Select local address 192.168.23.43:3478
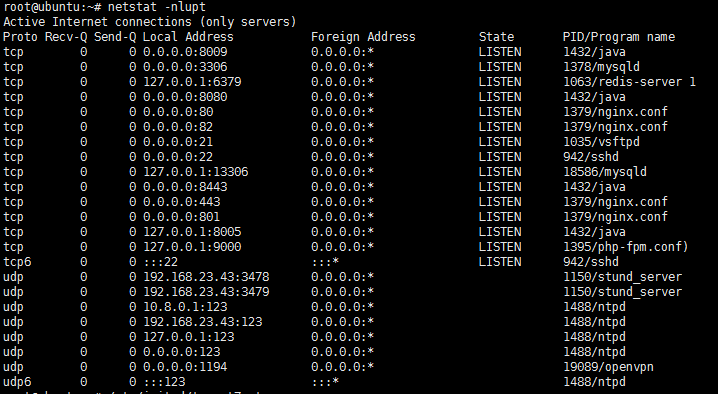This screenshot has width=718, height=394. click(207, 277)
